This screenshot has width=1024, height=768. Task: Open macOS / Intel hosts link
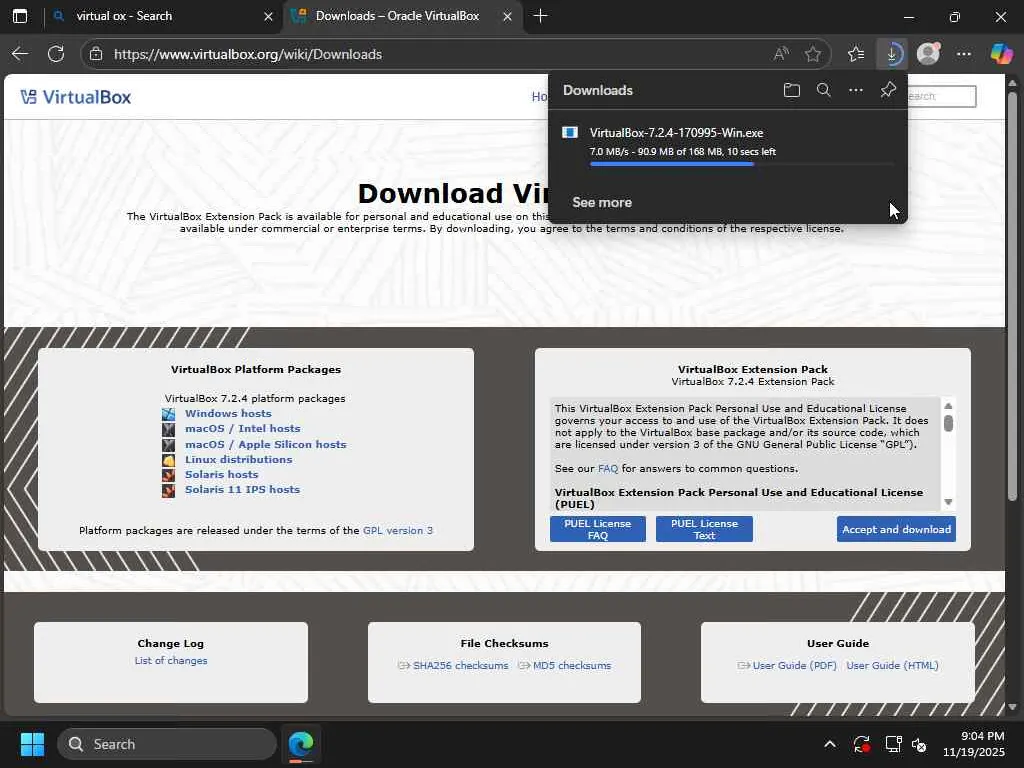242,428
